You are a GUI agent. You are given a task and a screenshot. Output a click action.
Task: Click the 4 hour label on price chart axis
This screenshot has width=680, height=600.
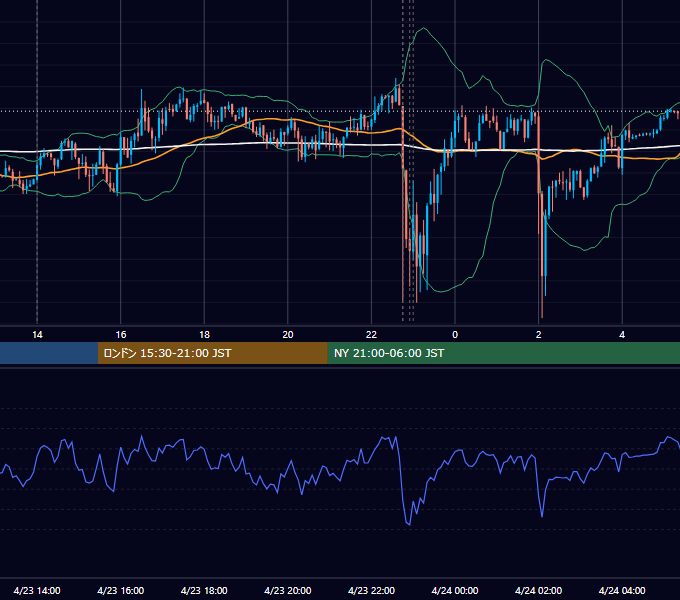coord(622,335)
